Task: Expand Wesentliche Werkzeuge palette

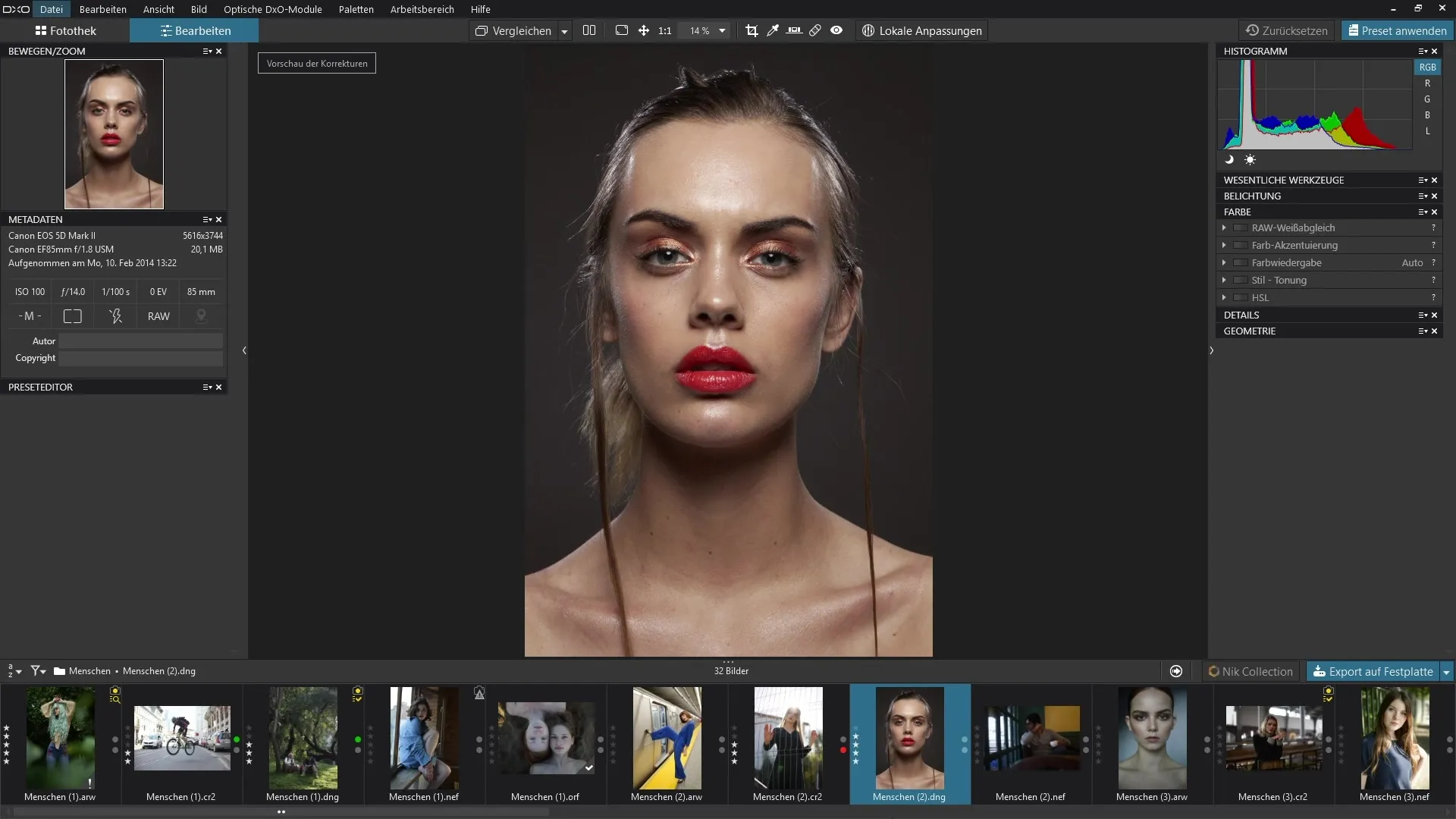Action: 1283,180
